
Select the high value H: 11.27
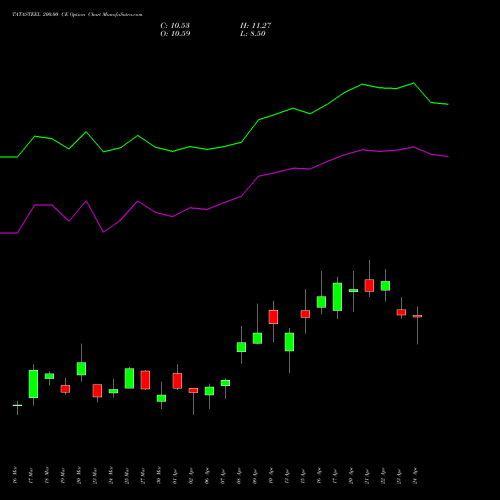point(256,26)
